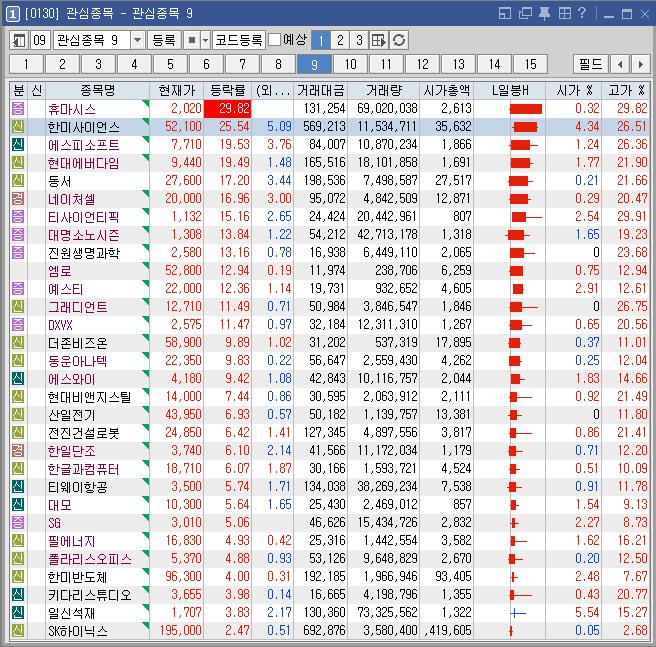
Task: Click the 시가총액 column header
Action: click(446, 90)
